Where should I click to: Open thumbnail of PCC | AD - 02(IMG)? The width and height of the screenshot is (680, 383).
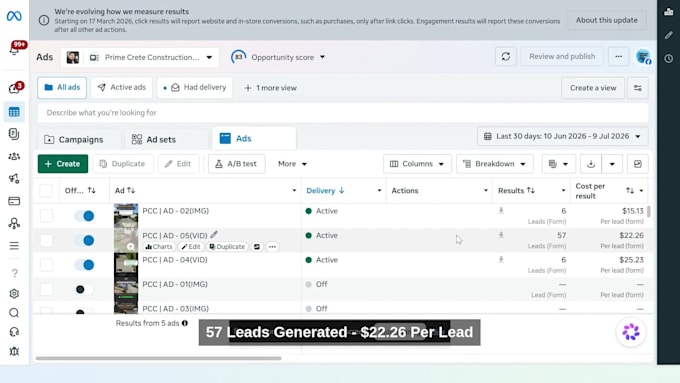pos(126,216)
